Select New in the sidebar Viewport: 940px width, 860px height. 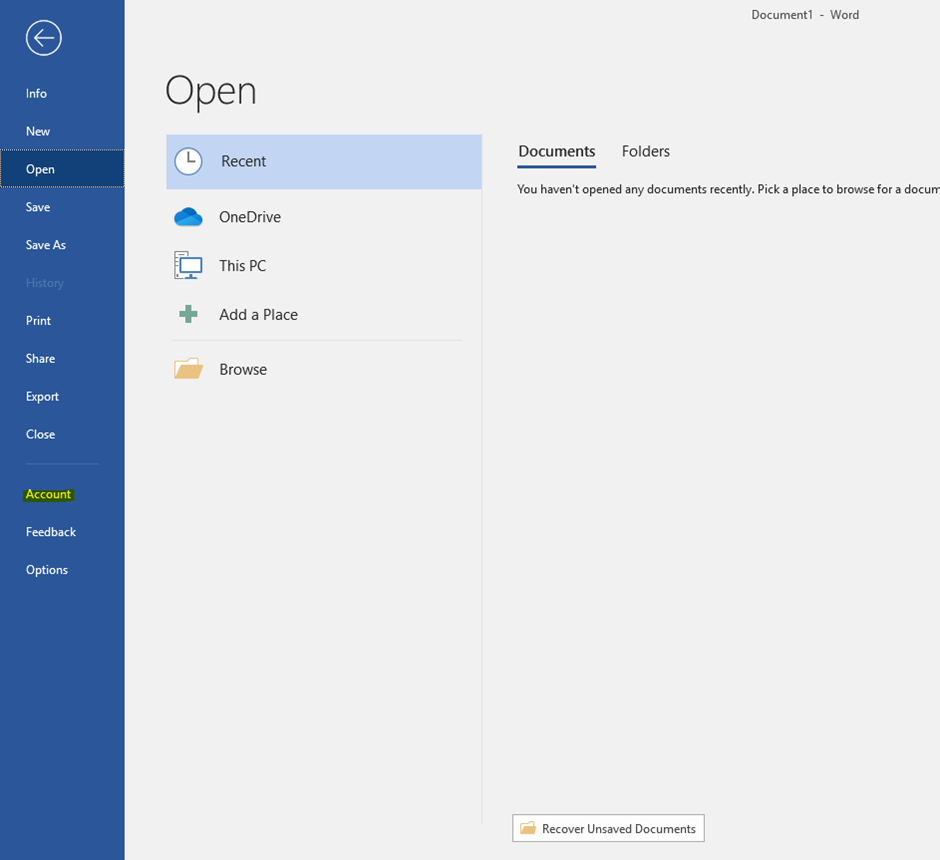[38, 131]
